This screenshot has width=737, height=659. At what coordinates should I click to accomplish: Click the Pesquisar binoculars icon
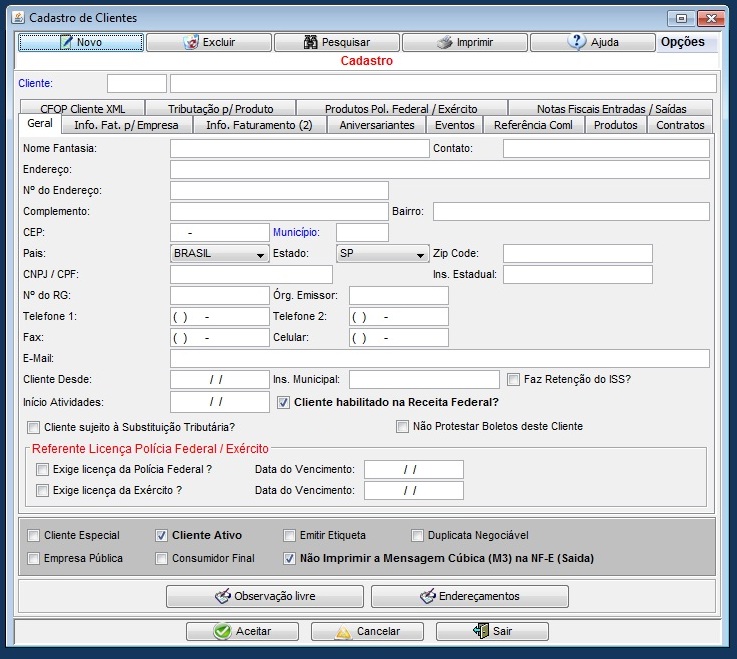tap(310, 42)
